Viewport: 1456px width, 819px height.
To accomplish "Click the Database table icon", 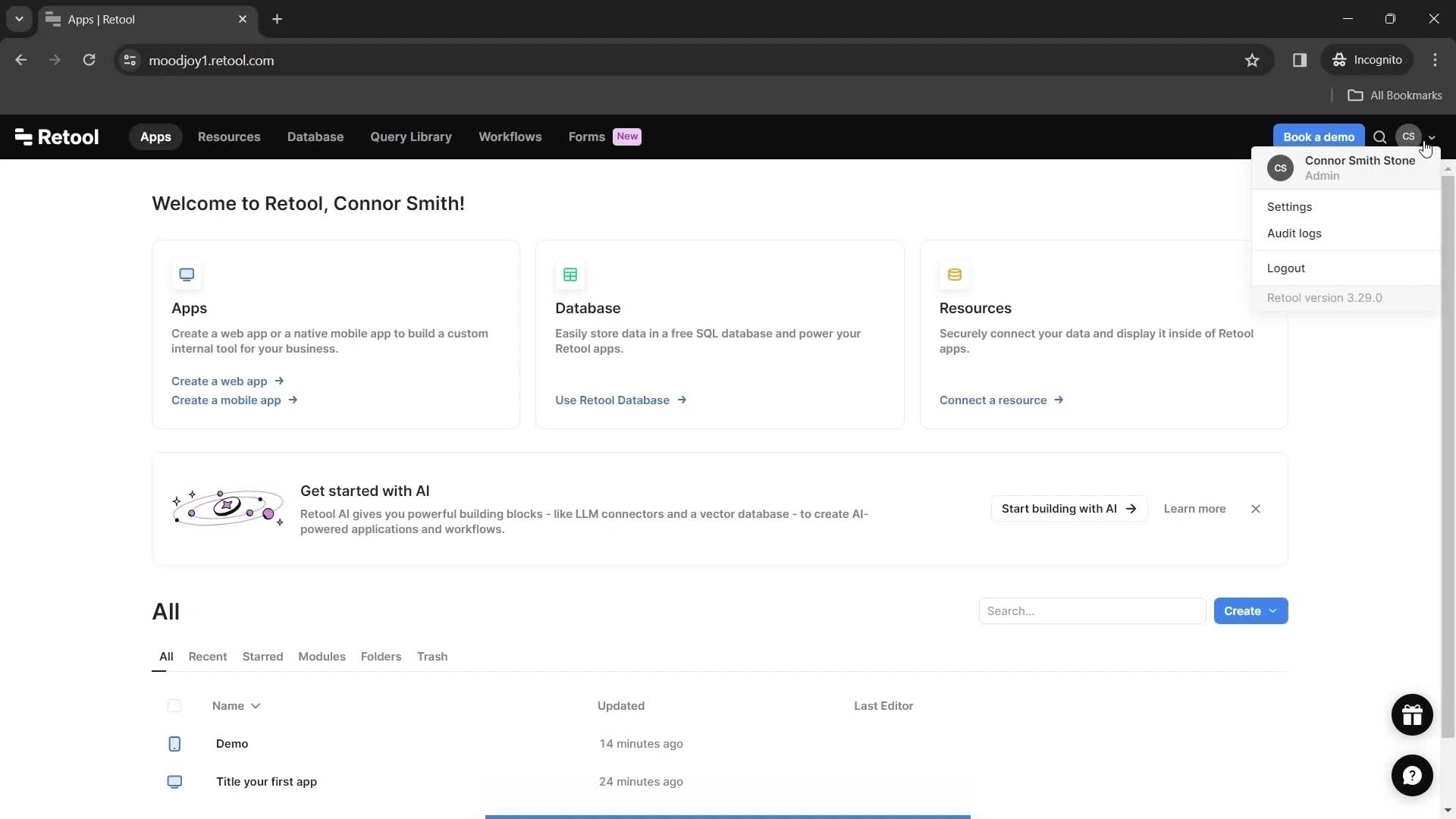I will click(x=570, y=275).
